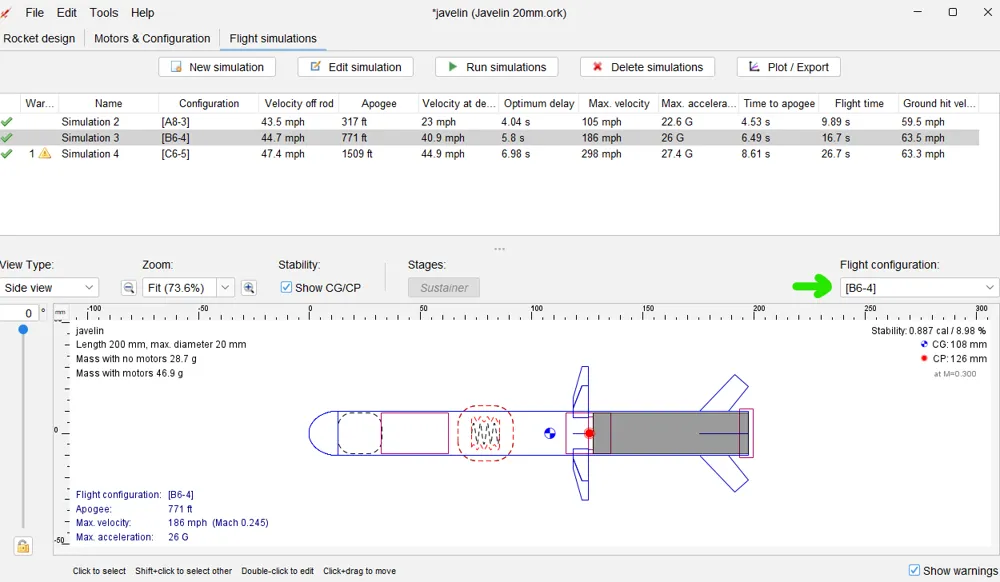Screen dimensions: 1000x582
Task: Click the zoom in magnifier icon
Action: [x=249, y=287]
